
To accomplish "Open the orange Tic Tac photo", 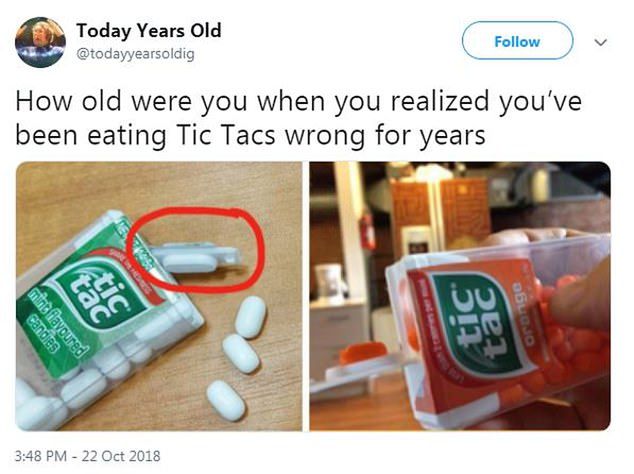I will (x=460, y=296).
